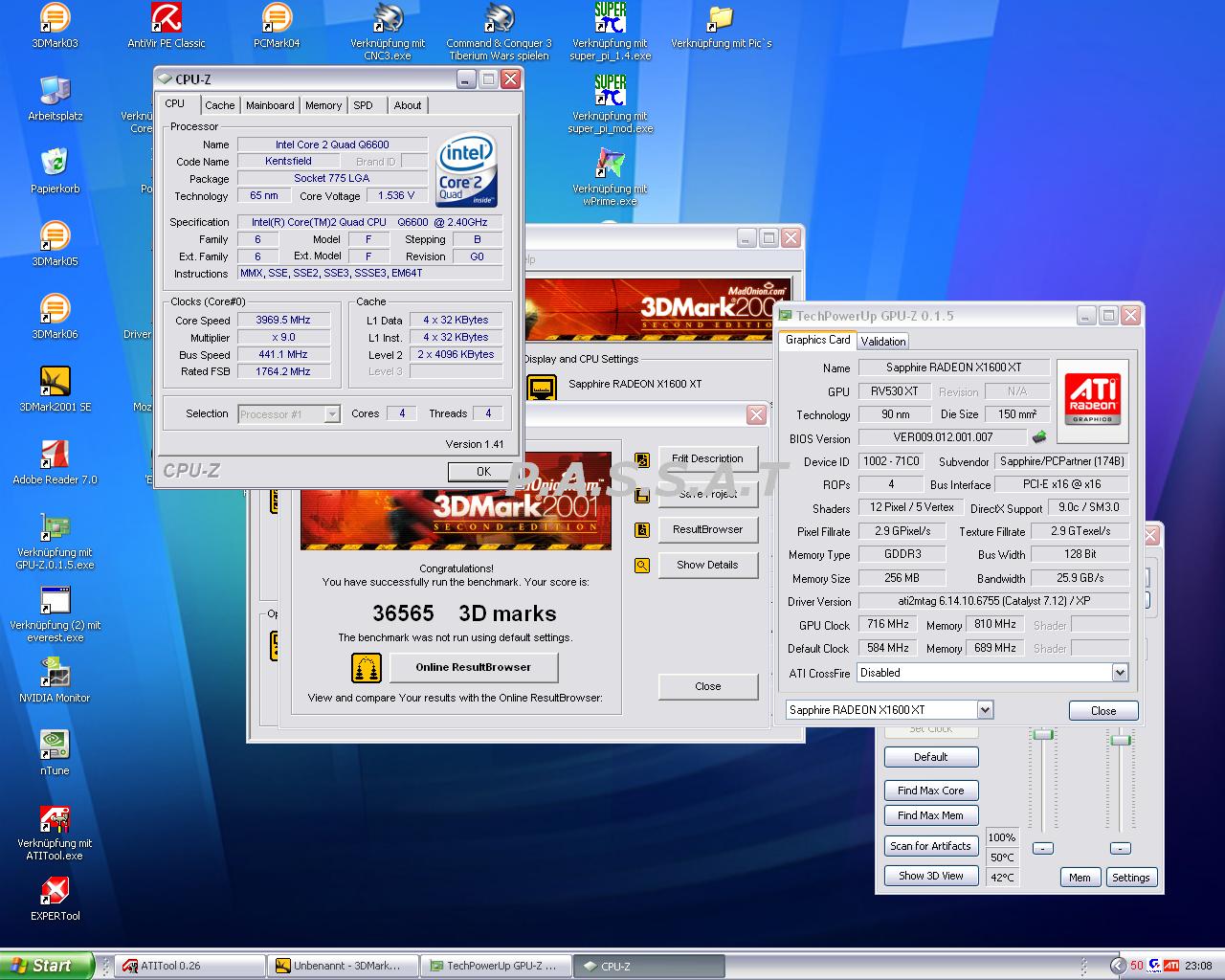Open the PCMark04 desktop shortcut
1225x980 pixels.
pos(277,26)
